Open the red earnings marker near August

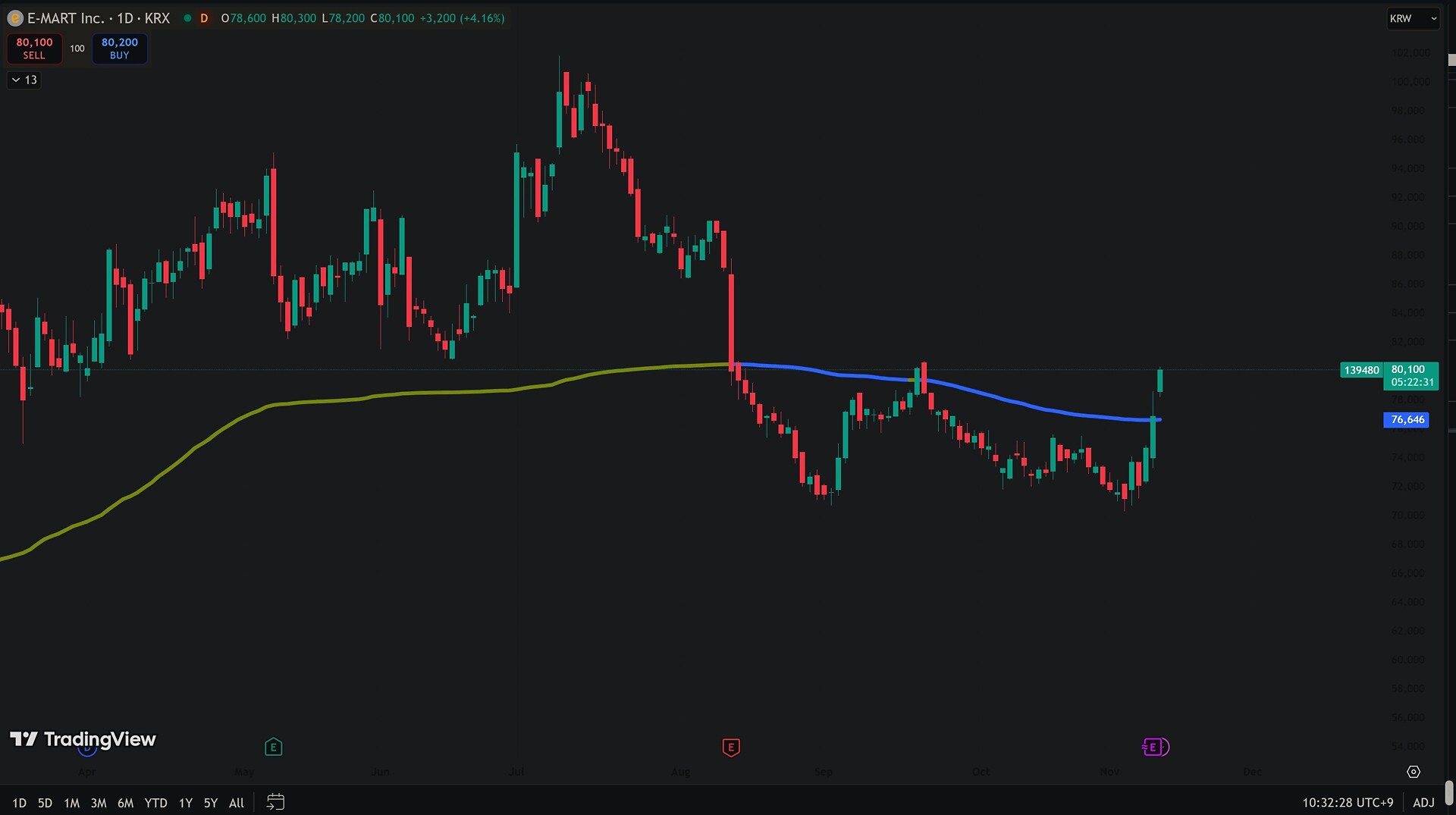click(731, 748)
